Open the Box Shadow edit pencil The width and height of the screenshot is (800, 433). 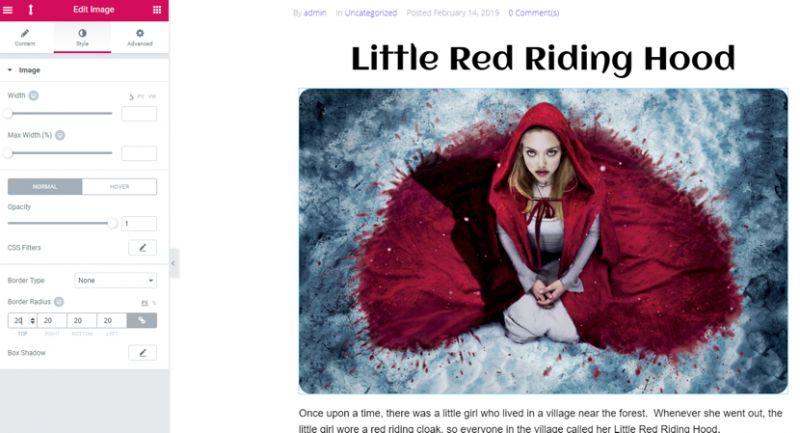(142, 353)
